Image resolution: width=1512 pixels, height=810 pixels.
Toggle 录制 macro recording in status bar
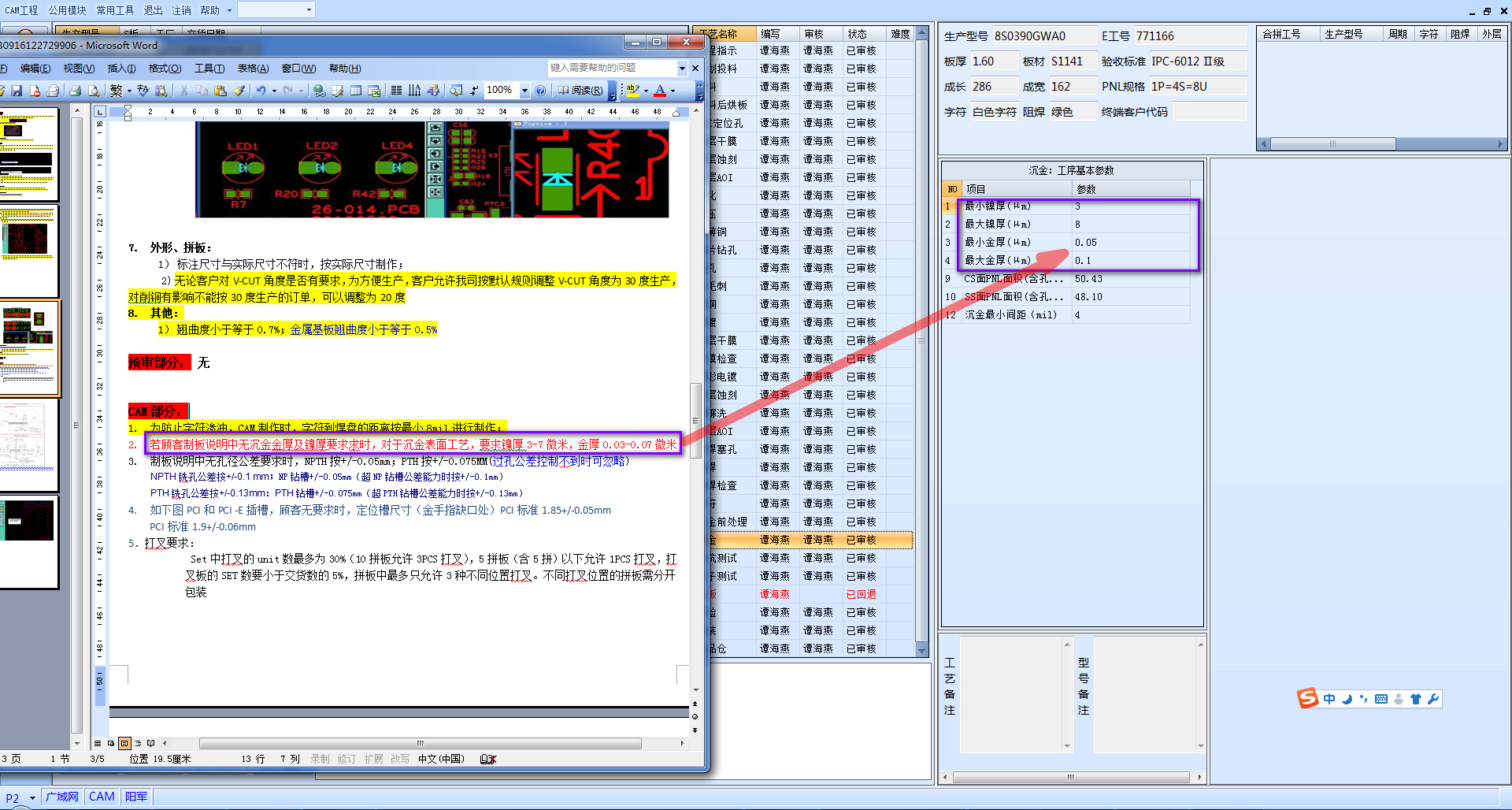pos(320,759)
